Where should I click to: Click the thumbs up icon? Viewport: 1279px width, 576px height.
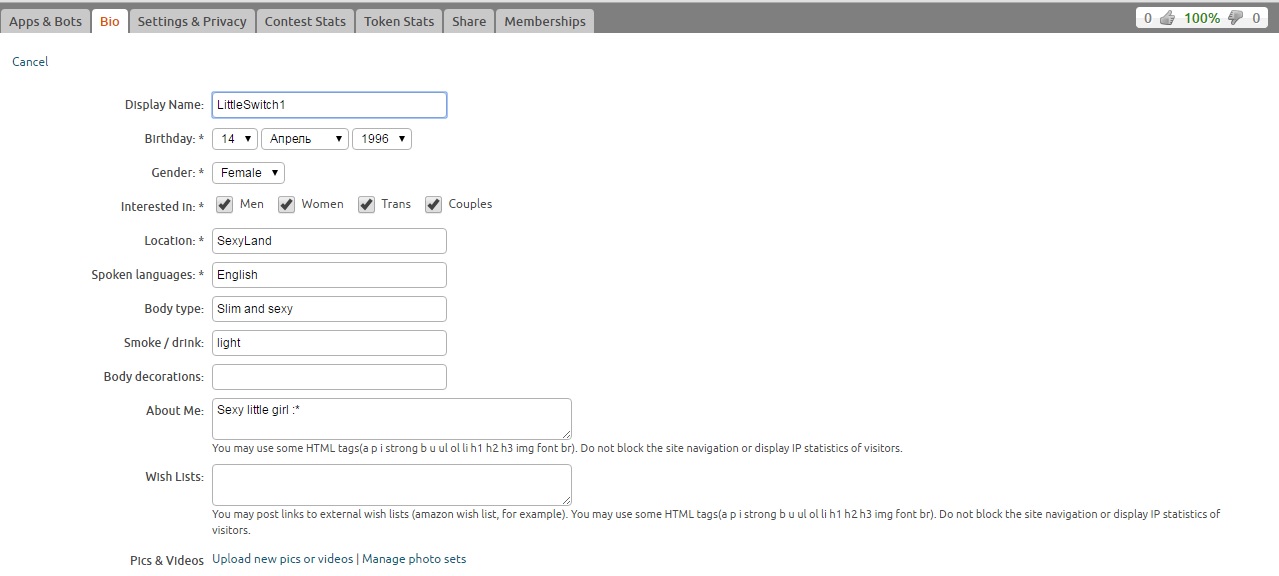pos(1166,18)
